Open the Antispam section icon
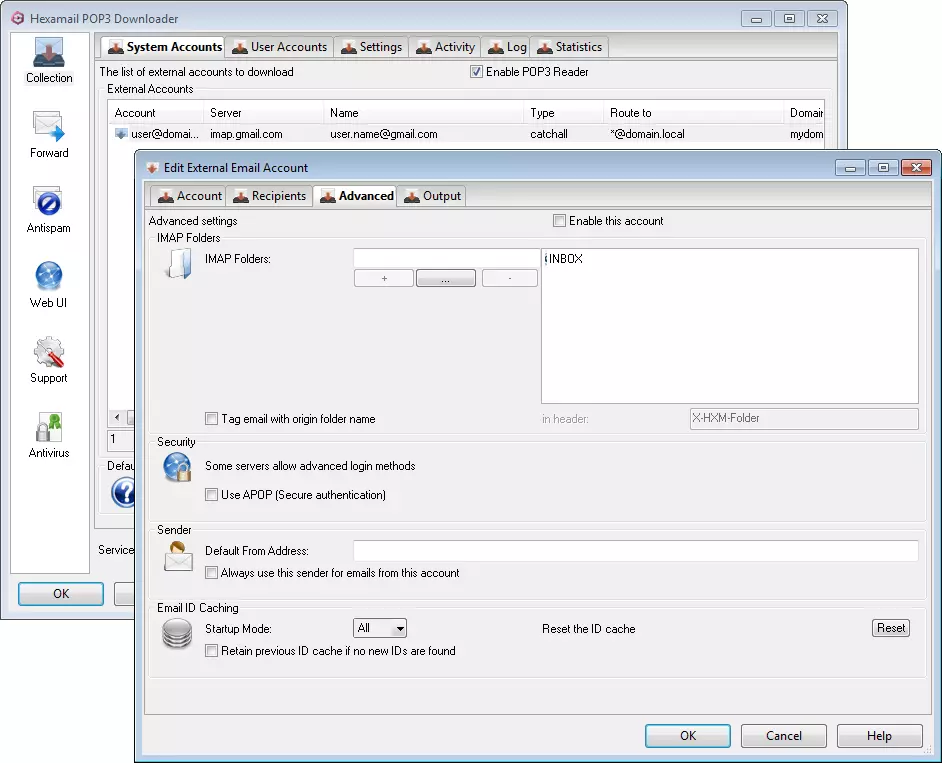Screen dimensions: 942x763 49,203
